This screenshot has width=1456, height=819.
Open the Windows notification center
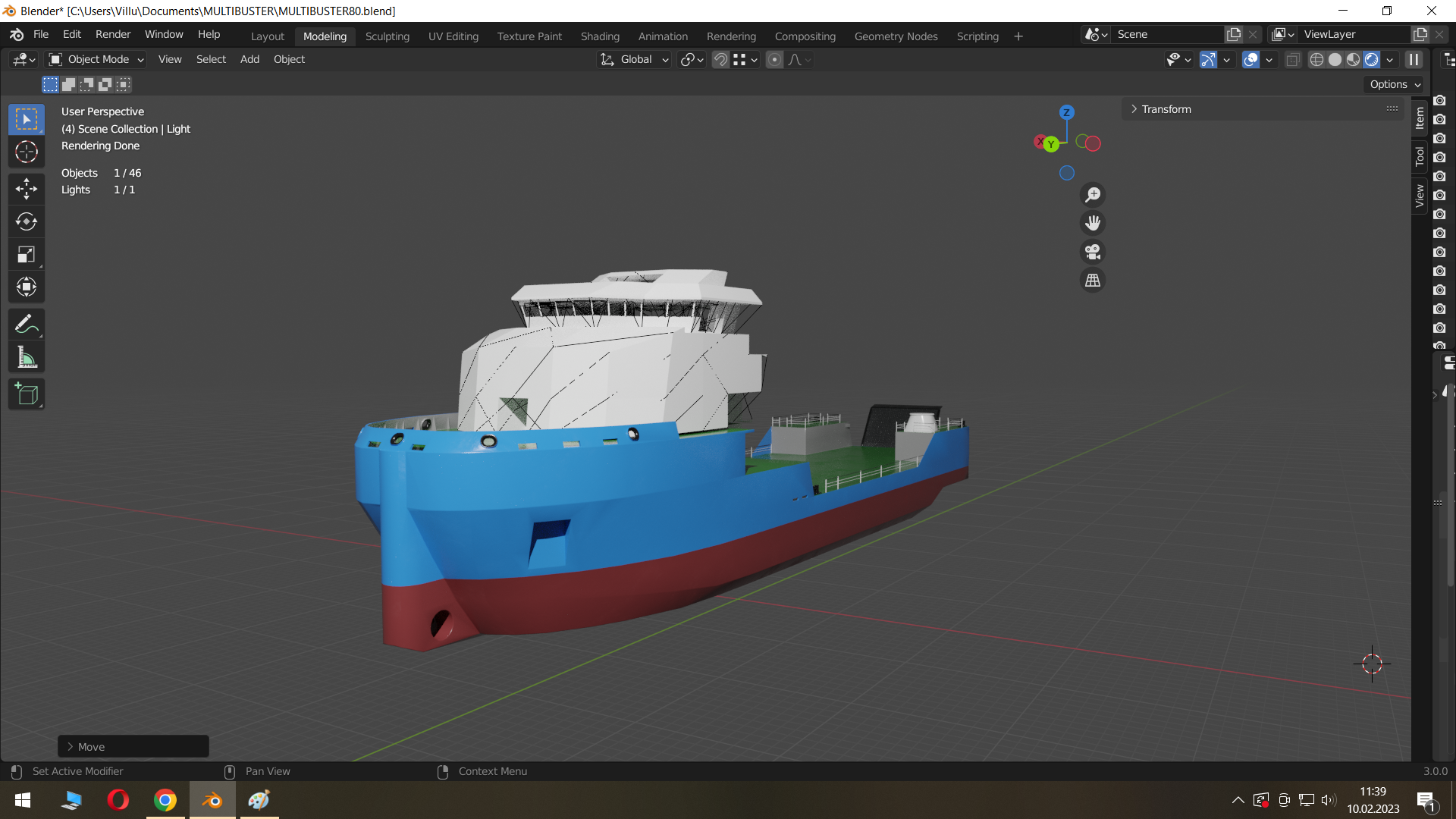[1426, 800]
